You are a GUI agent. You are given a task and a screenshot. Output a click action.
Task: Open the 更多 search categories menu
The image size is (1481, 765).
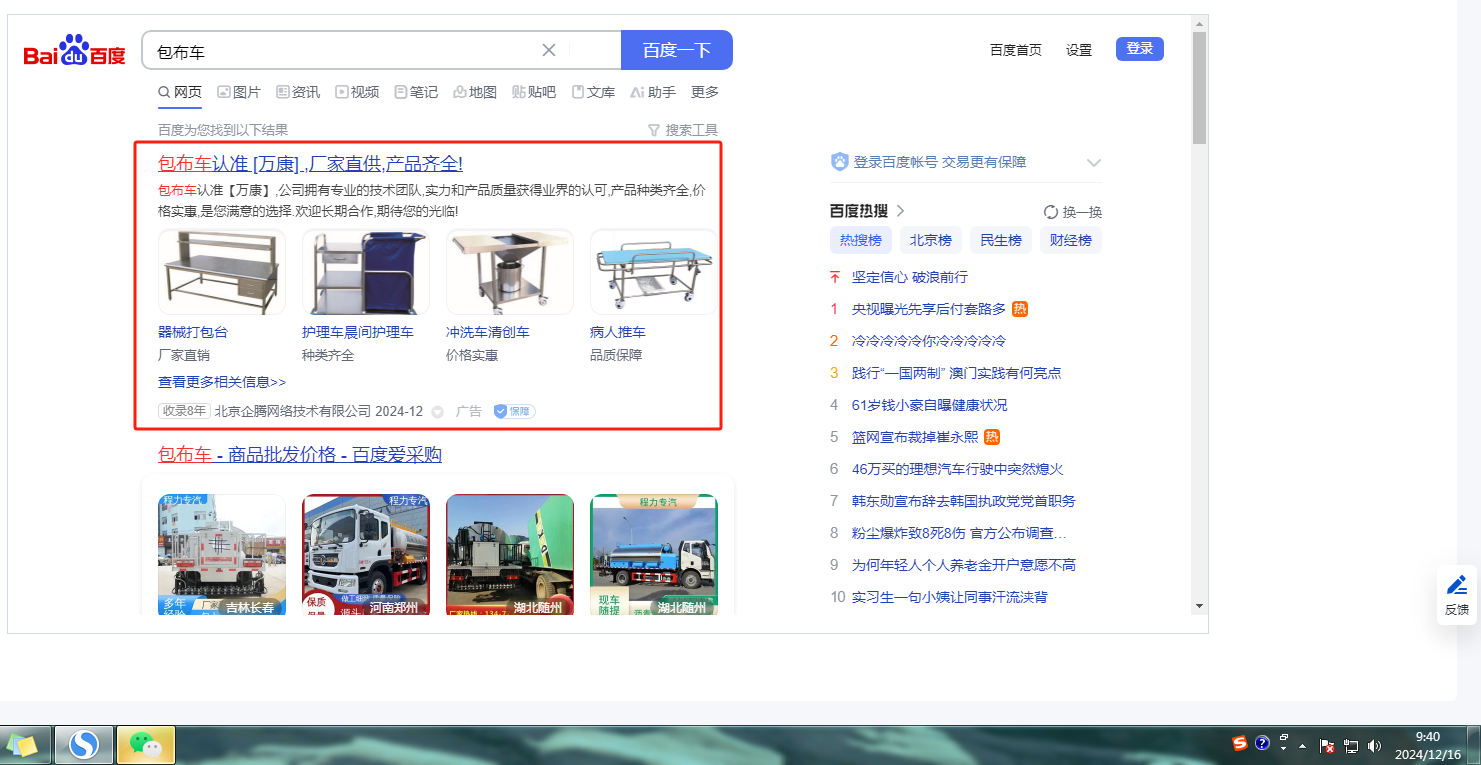coord(705,92)
